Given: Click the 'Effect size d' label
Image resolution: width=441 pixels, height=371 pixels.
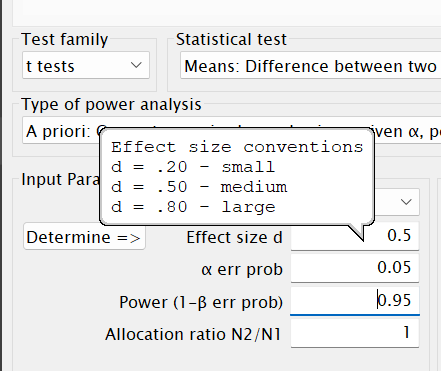Looking at the screenshot, I should click(x=234, y=237).
